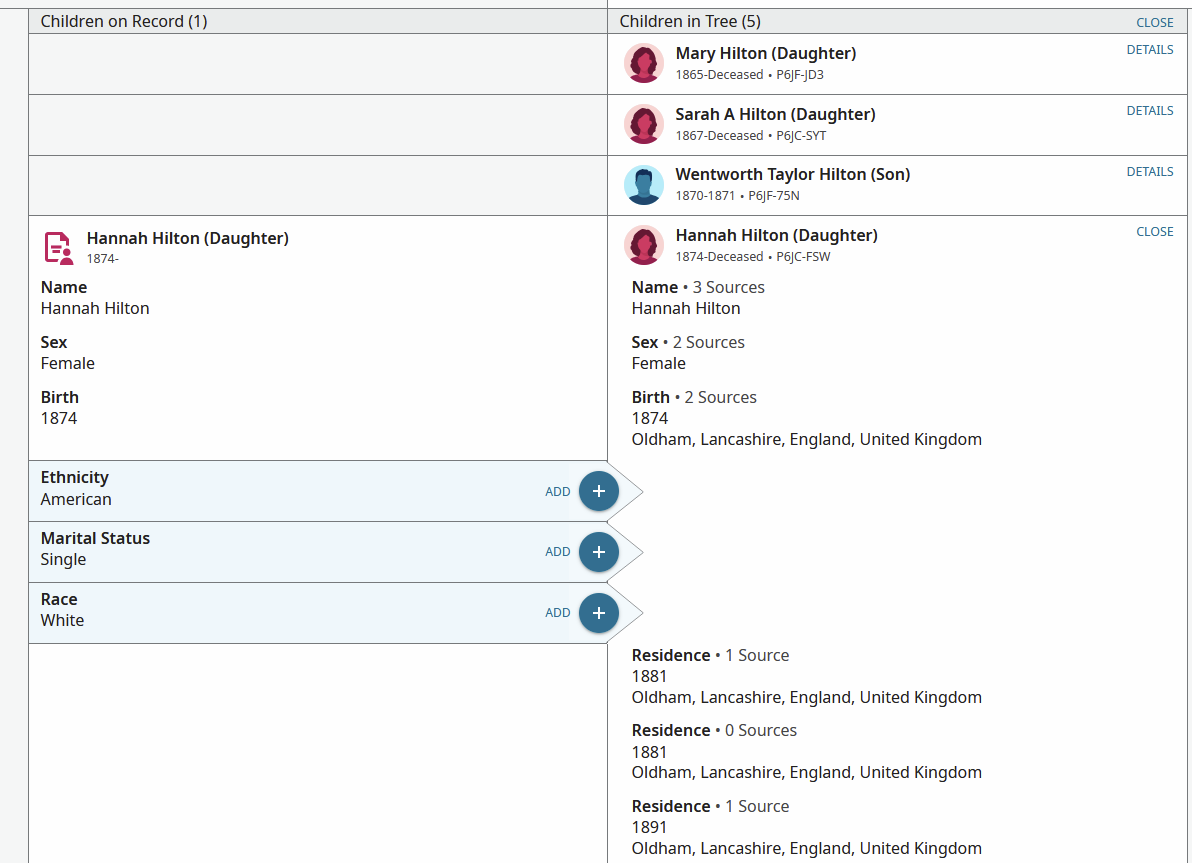Click Name 3 Sources in tree column
Image resolution: width=1192 pixels, height=863 pixels.
(x=698, y=287)
